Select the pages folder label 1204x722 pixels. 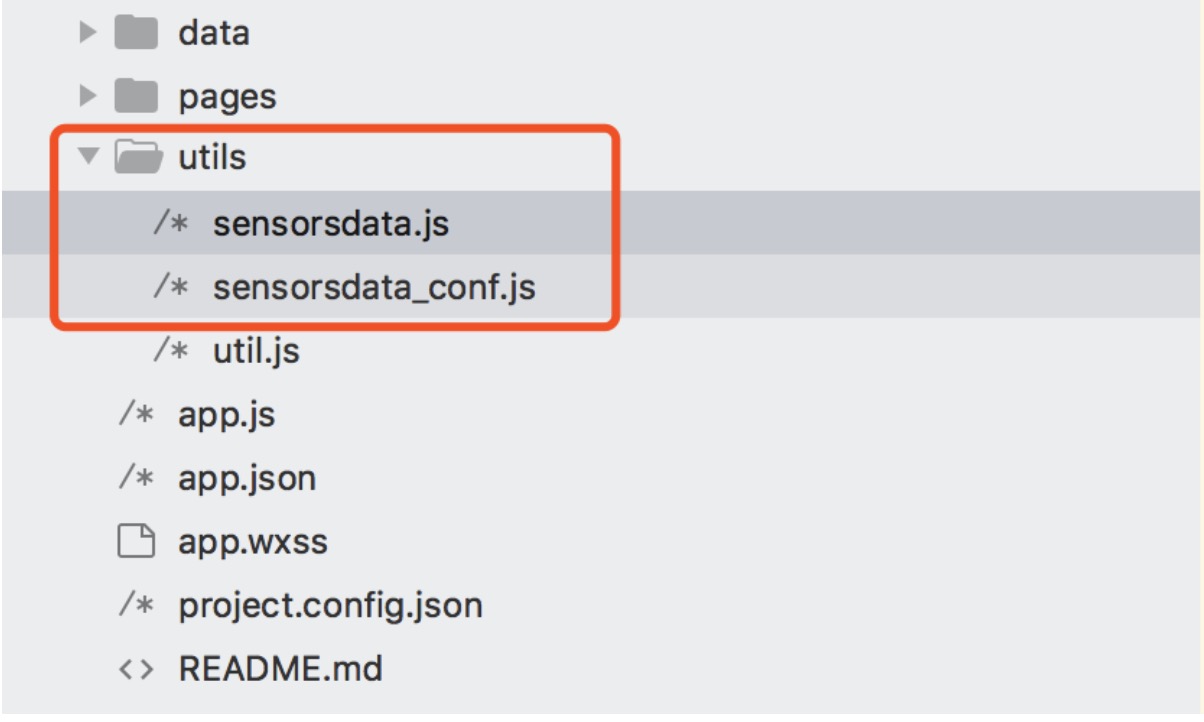[228, 98]
